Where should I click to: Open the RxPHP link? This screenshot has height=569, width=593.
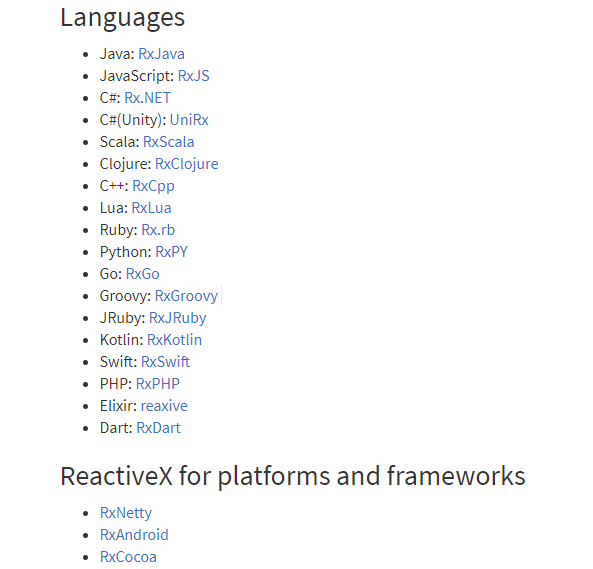click(x=158, y=384)
